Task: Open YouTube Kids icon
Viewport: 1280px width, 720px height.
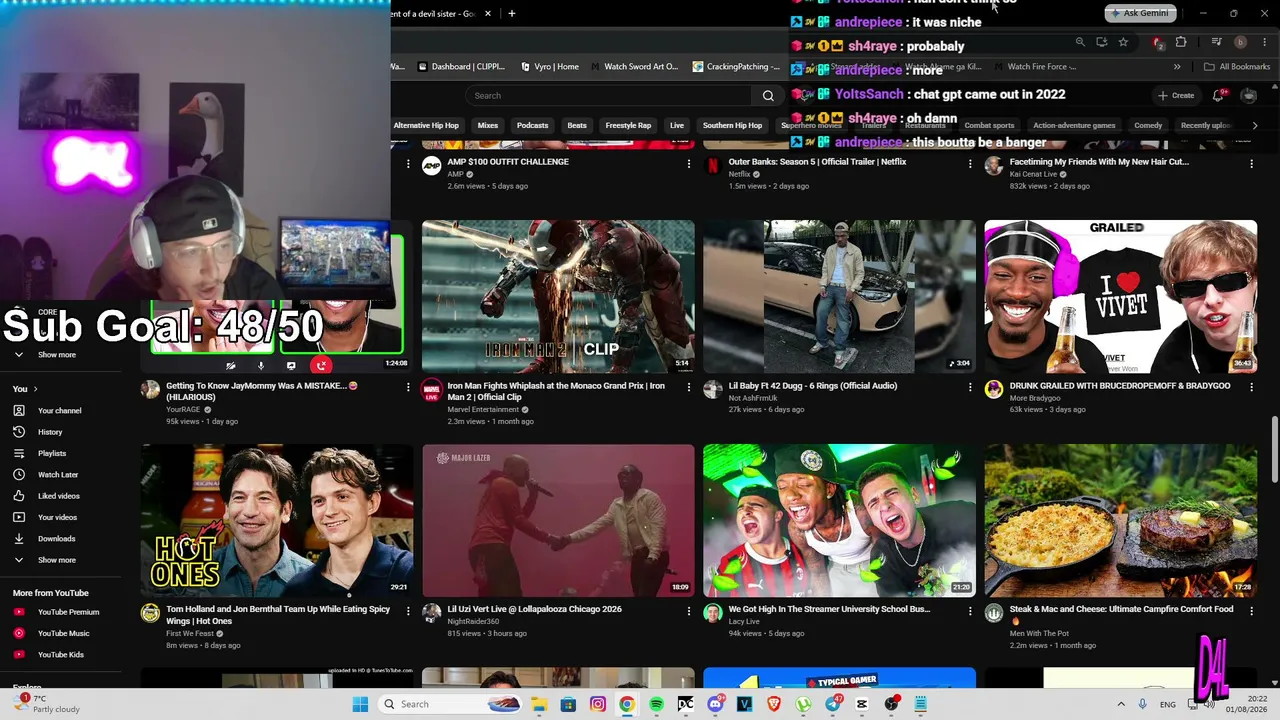Action: (19, 655)
